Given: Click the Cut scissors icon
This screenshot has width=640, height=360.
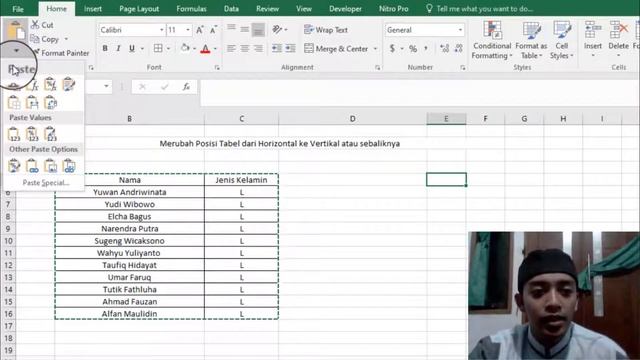Looking at the screenshot, I should point(36,25).
